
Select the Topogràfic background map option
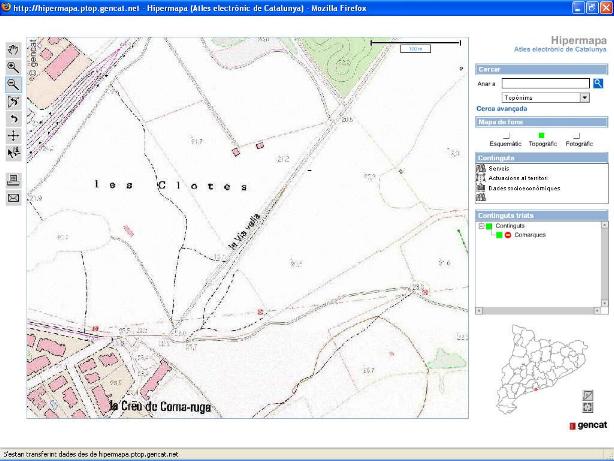click(541, 136)
